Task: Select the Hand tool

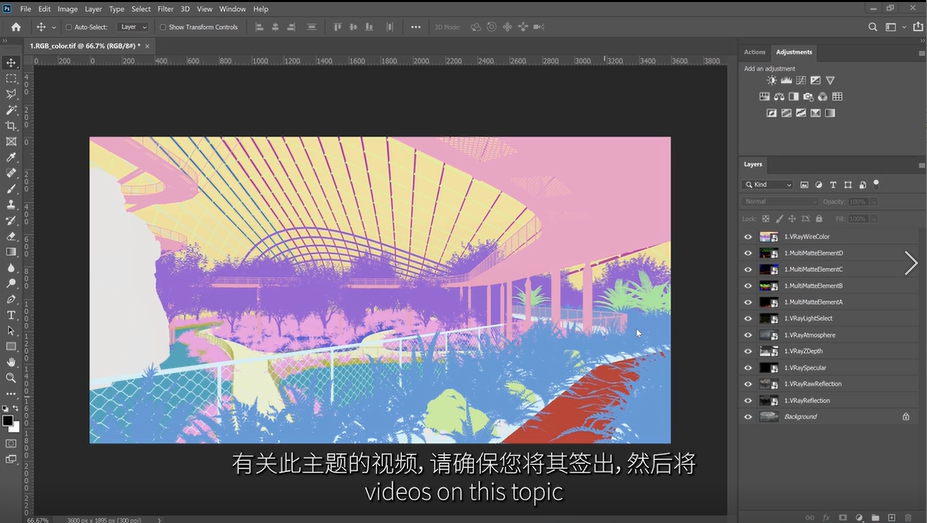Action: pos(11,362)
